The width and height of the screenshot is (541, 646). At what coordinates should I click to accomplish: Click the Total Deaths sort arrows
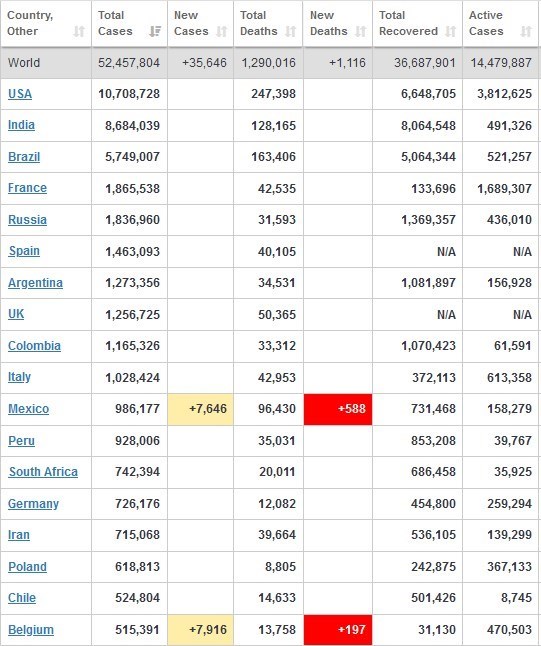point(290,31)
